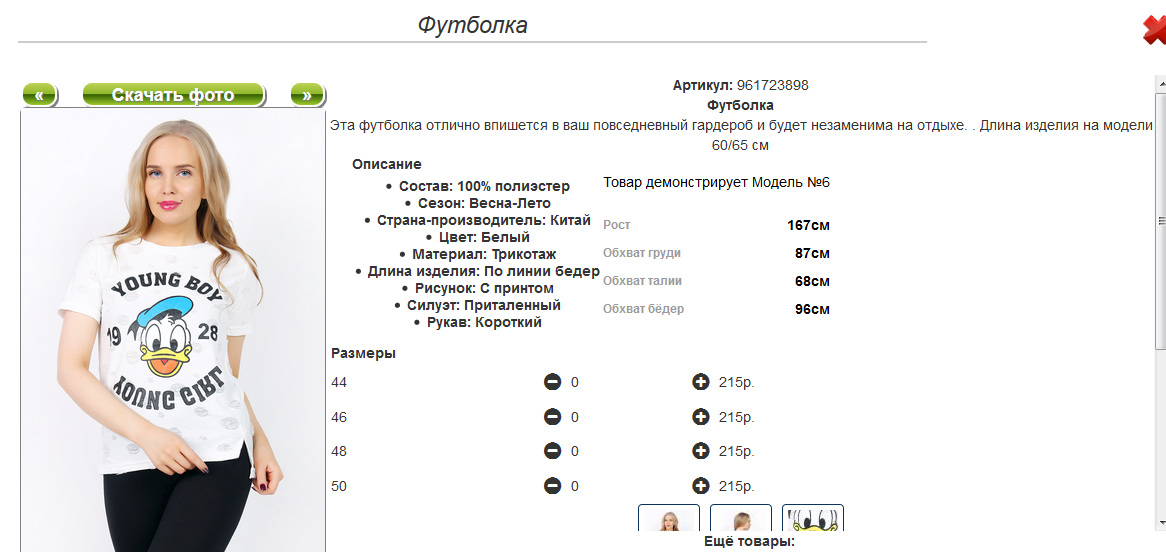This screenshot has width=1166, height=552.
Task: Decrease quantity for size 46
Action: (553, 417)
